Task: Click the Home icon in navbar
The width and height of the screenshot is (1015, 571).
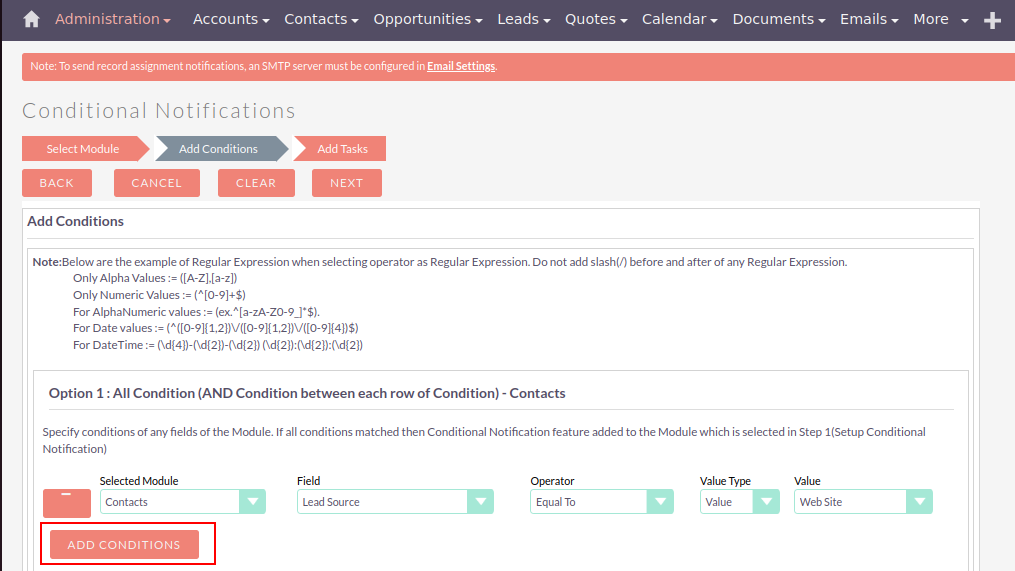Action: pos(32,20)
